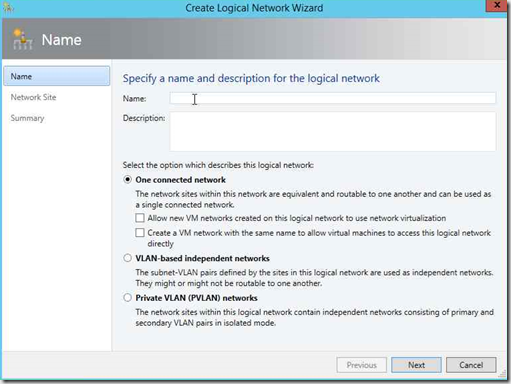Screen dimensions: 511x384
Task: Click the One connected network label text
Action: 180,180
